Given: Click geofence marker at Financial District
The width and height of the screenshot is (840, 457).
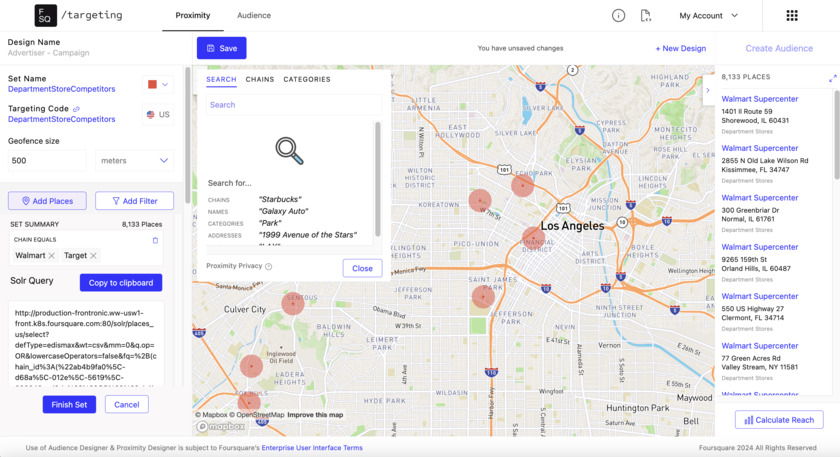Looking at the screenshot, I should (533, 237).
